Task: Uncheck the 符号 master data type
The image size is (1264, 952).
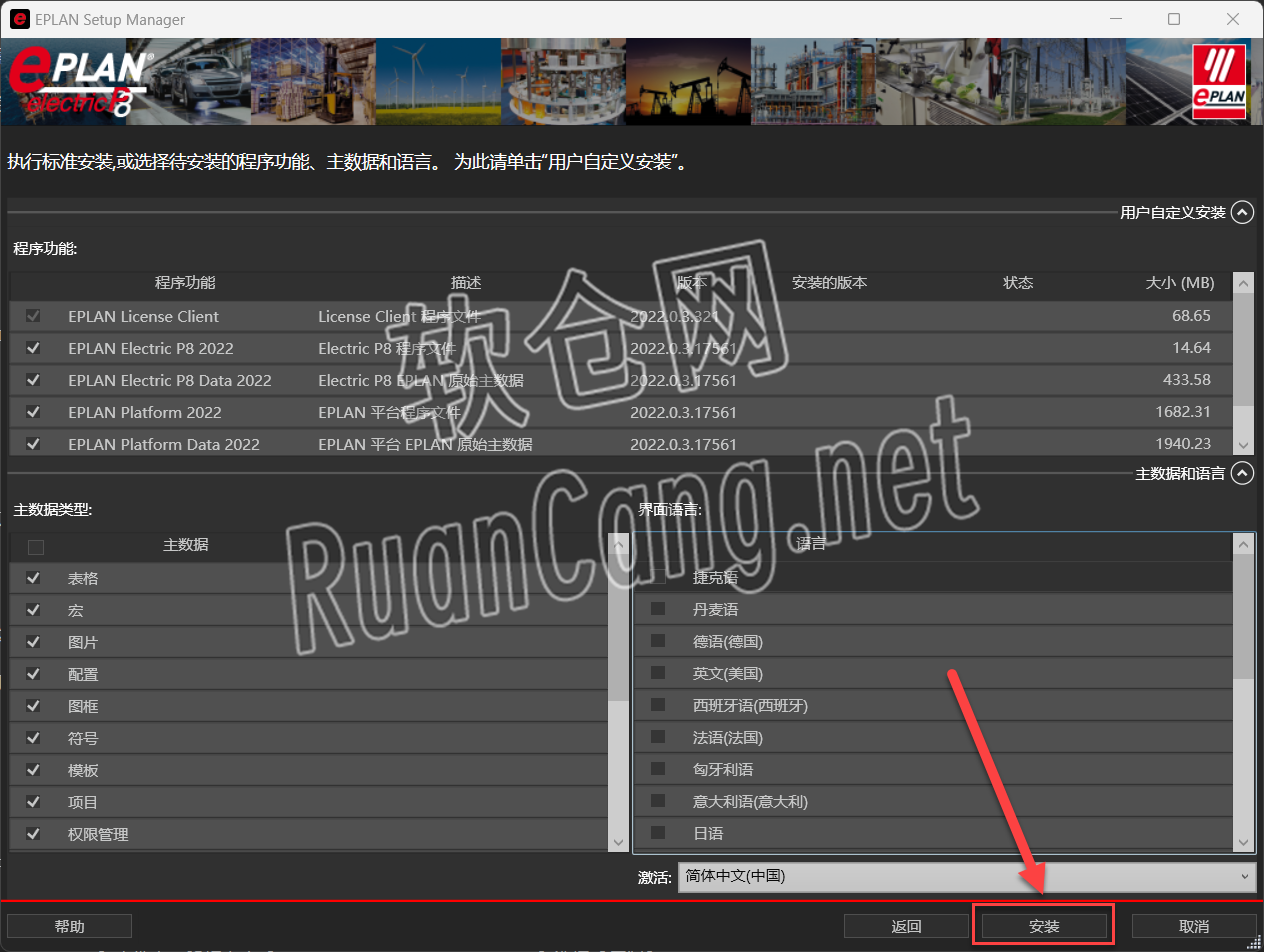Action: [33, 738]
